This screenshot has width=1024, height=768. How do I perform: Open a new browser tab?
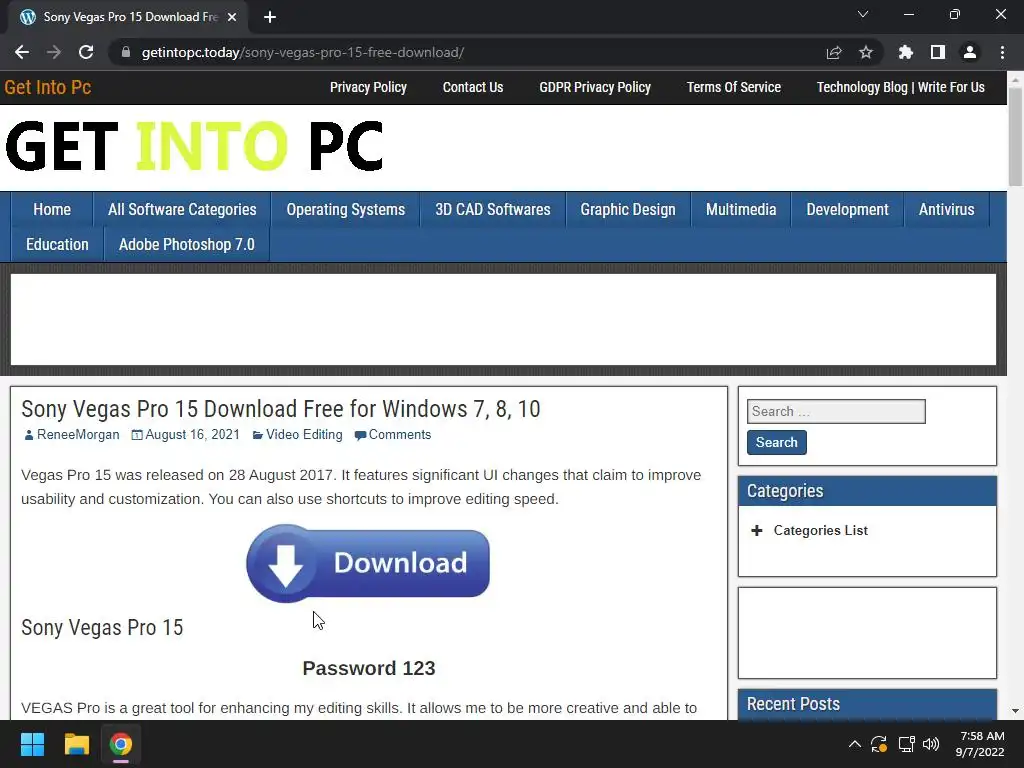click(x=270, y=17)
